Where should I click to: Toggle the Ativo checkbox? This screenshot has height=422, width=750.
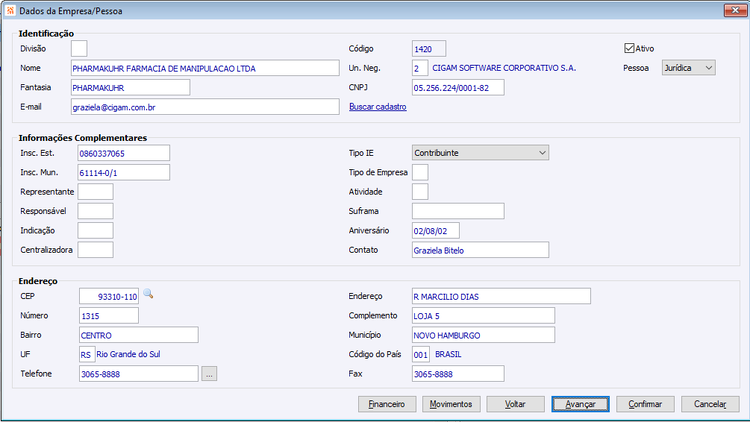click(x=629, y=48)
